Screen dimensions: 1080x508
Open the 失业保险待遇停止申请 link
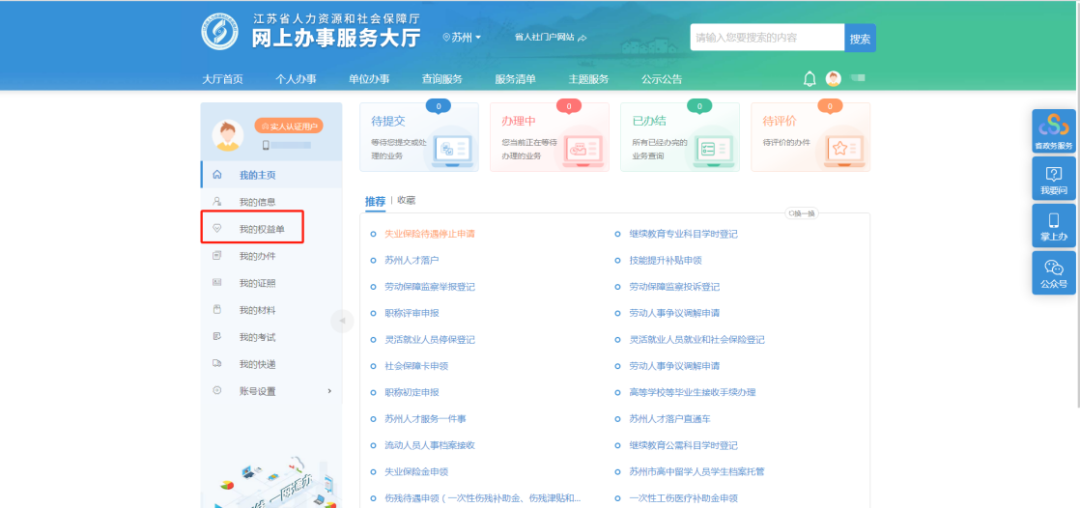(x=429, y=234)
